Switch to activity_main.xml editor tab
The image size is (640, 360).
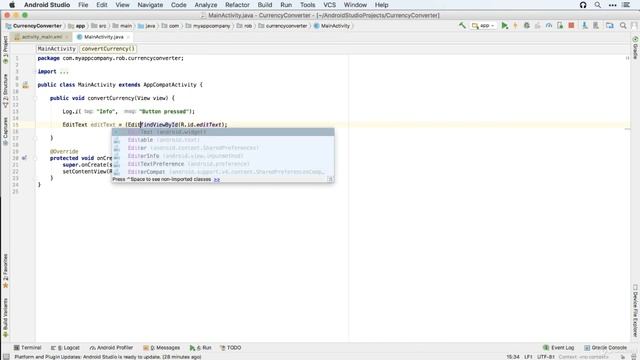point(42,37)
